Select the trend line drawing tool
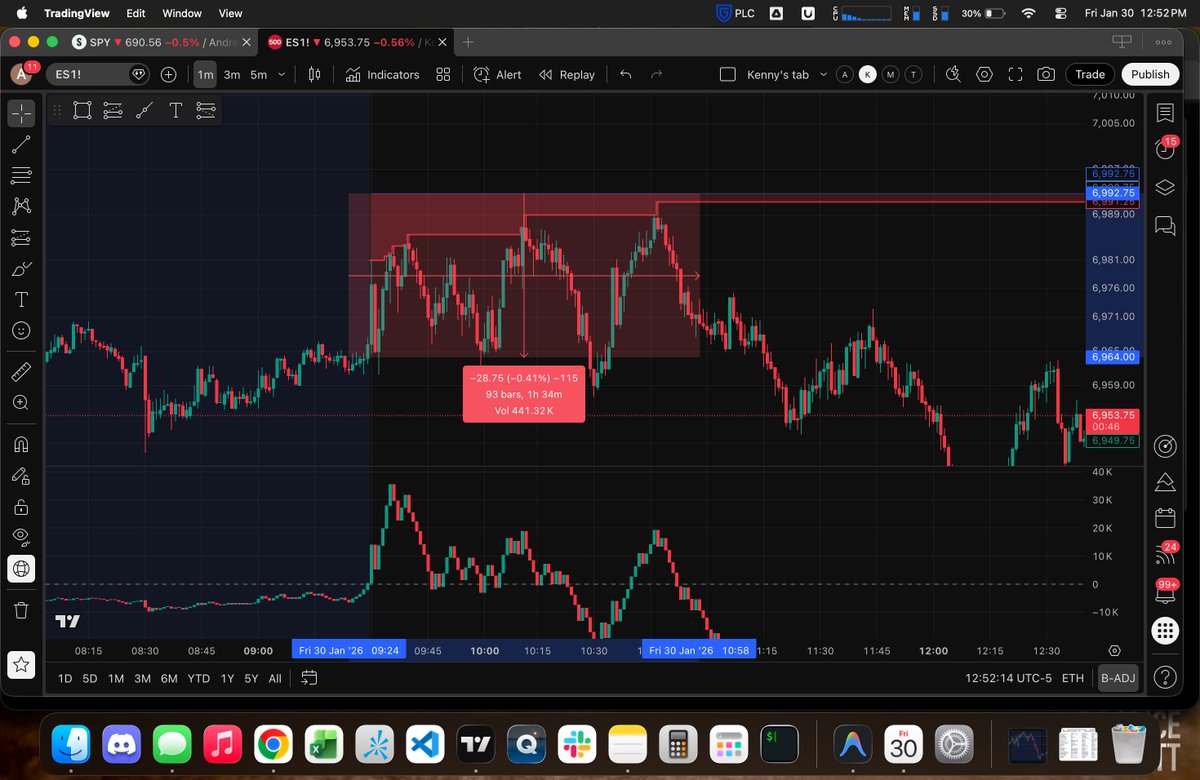This screenshot has height=780, width=1200. 21,145
